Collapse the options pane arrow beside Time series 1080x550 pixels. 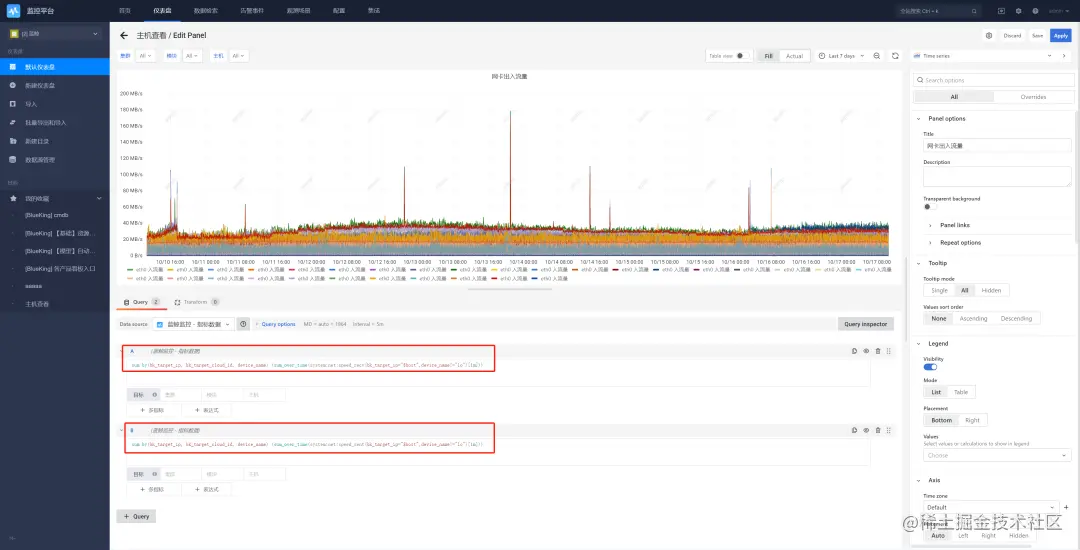click(x=1064, y=56)
